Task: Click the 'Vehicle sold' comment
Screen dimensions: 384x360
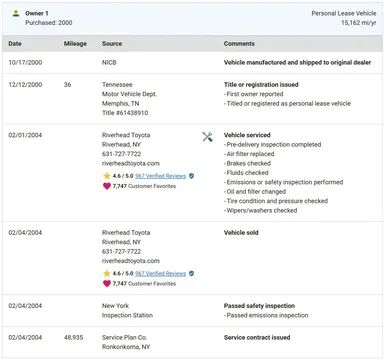Action: (241, 232)
